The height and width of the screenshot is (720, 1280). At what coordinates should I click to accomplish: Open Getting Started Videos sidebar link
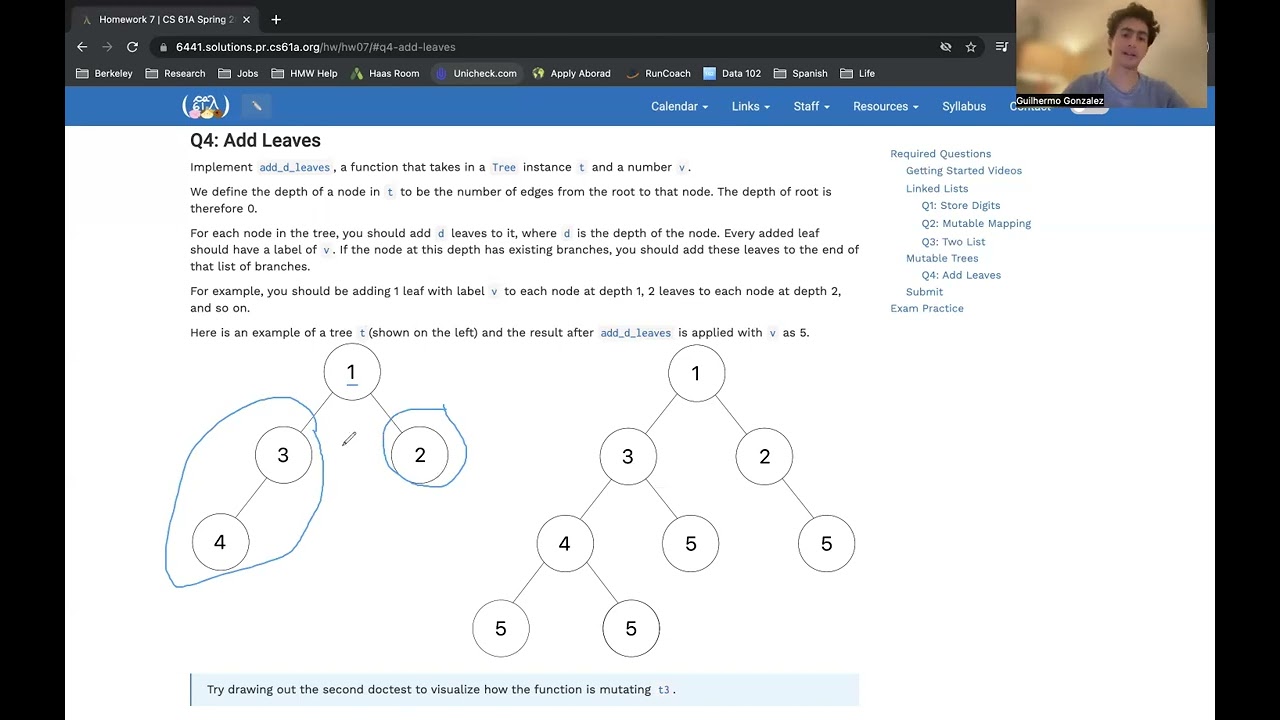[x=964, y=171]
